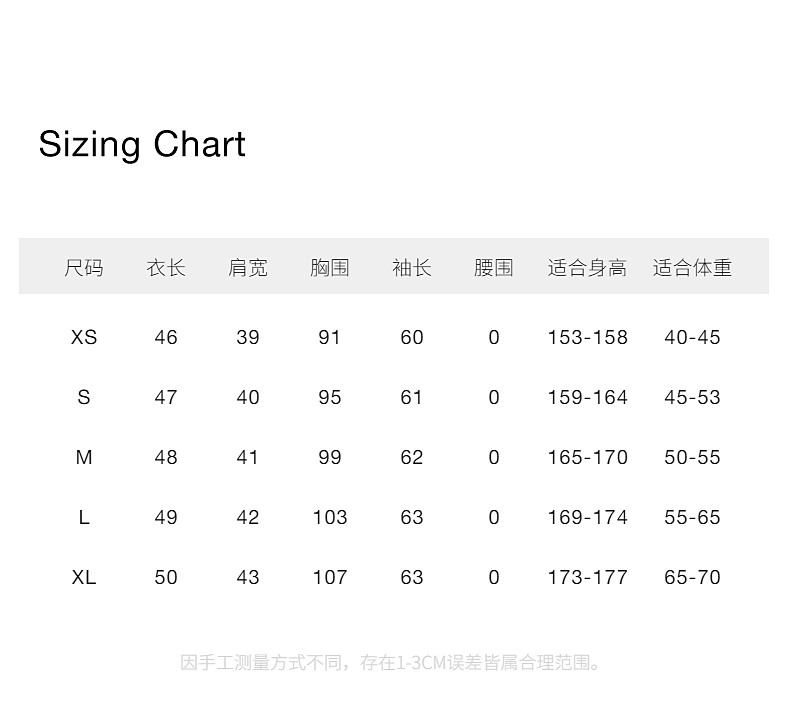Select the bust value 99

pyautogui.click(x=330, y=457)
